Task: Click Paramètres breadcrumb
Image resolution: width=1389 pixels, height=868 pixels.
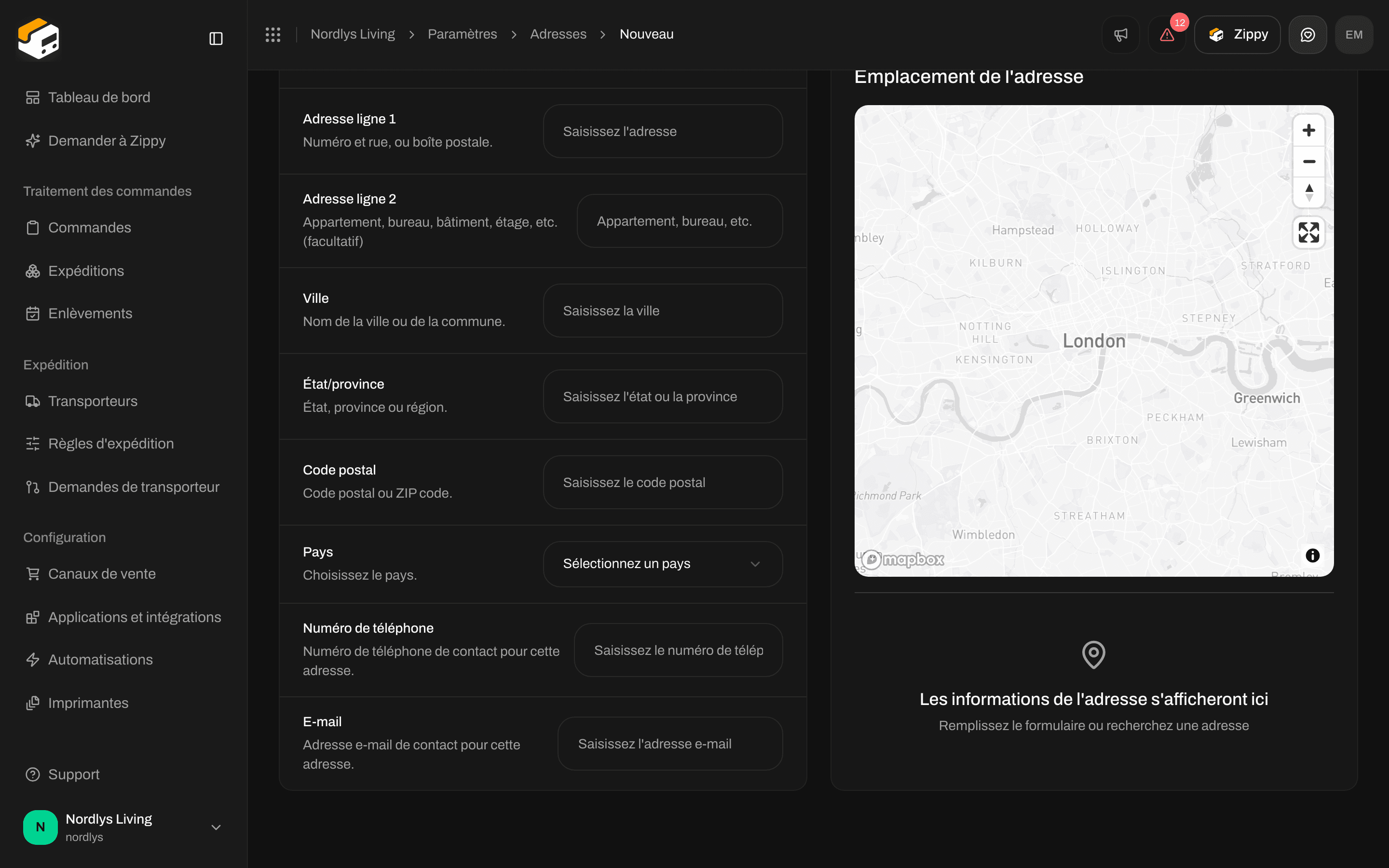Action: click(462, 34)
